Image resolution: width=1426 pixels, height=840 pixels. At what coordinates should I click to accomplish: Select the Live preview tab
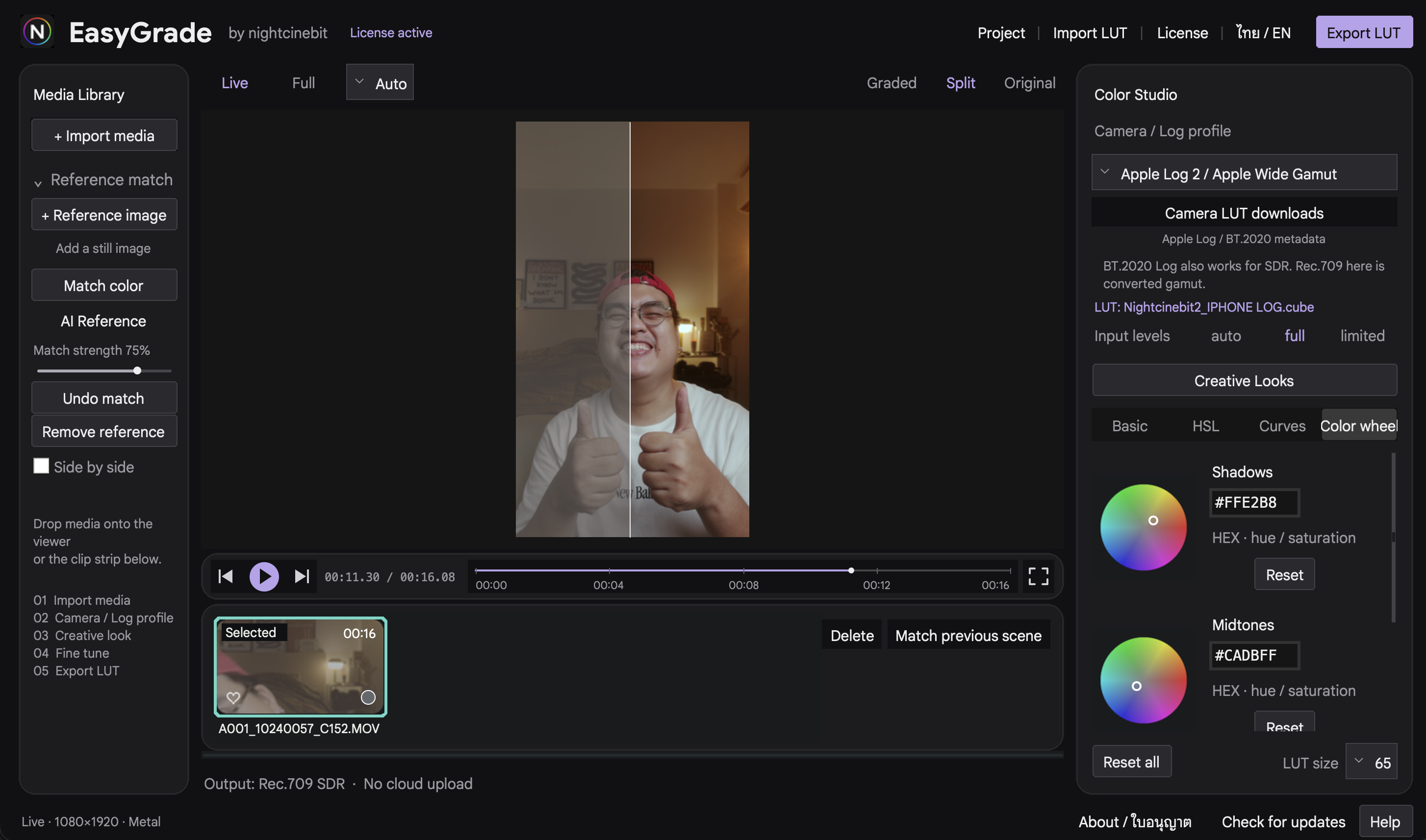click(234, 83)
